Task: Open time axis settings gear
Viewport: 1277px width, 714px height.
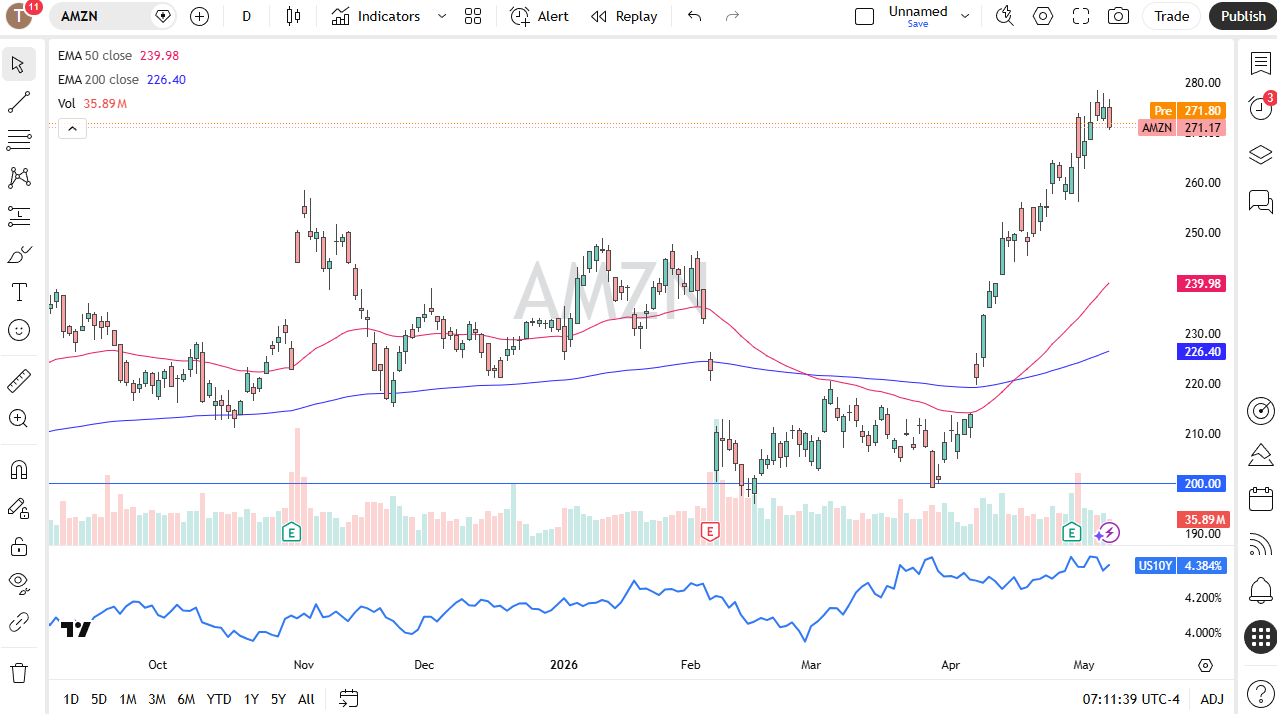Action: [1205, 665]
